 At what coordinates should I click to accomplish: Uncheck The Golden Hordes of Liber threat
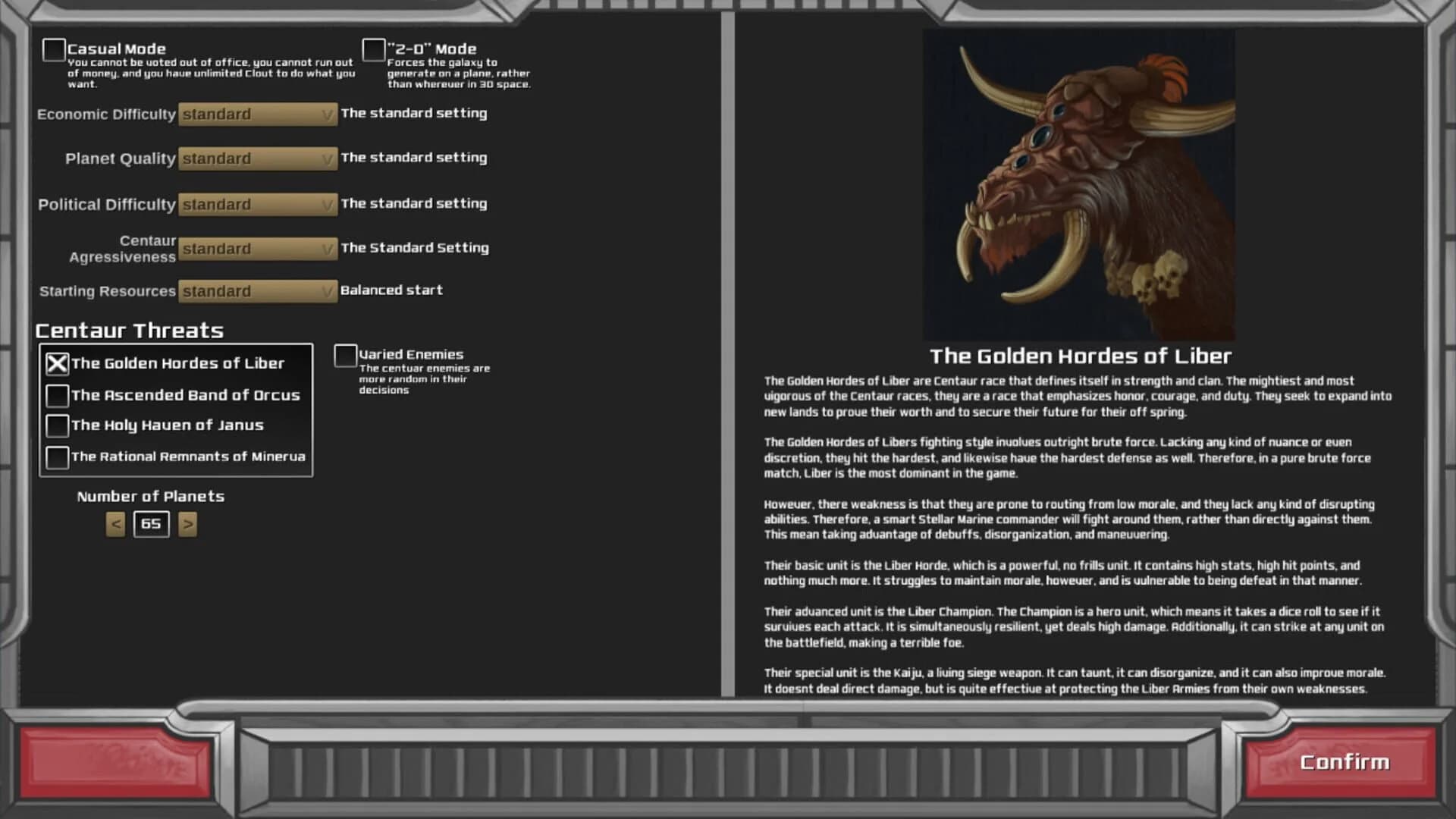pos(57,364)
